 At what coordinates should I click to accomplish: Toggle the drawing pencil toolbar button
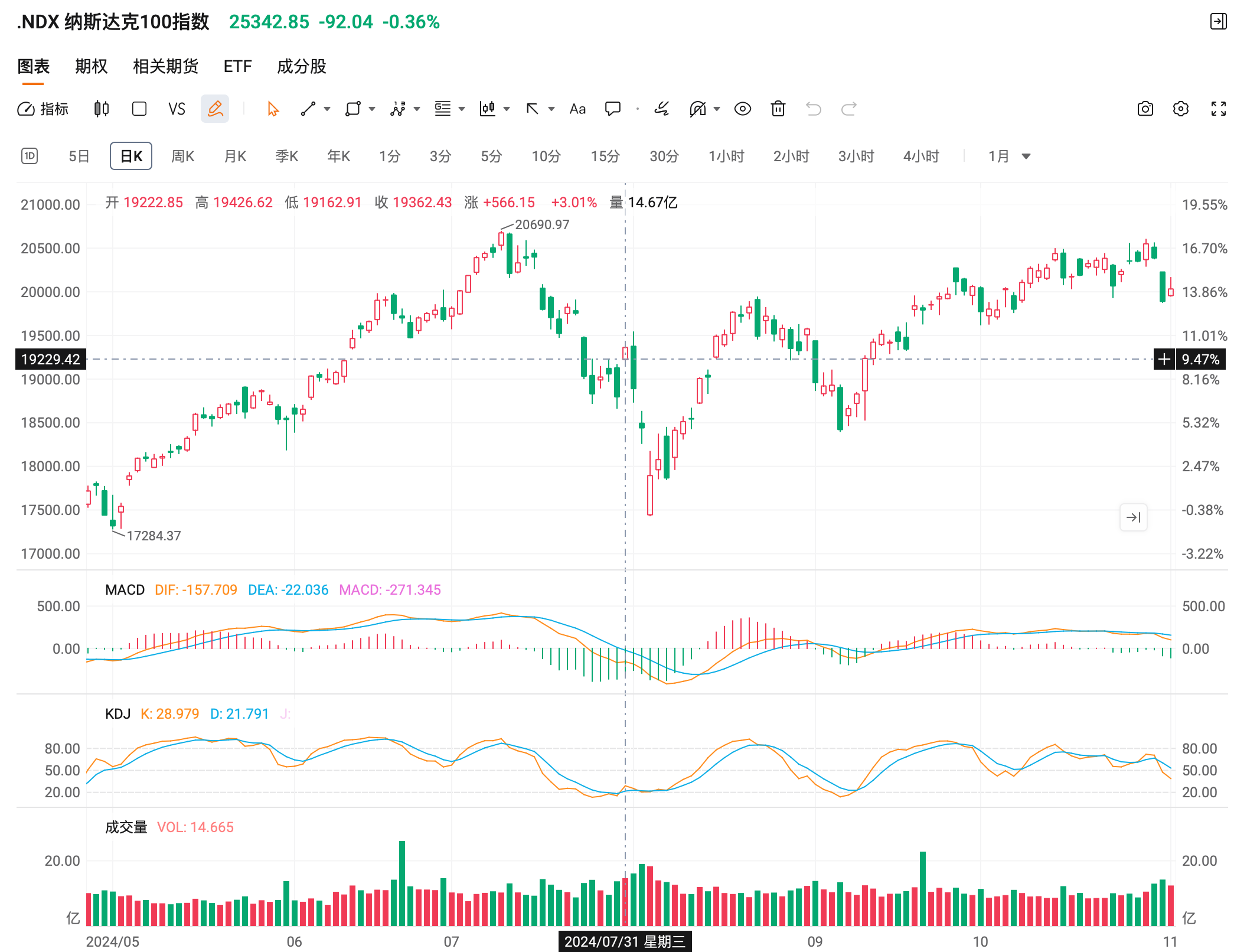pos(215,109)
